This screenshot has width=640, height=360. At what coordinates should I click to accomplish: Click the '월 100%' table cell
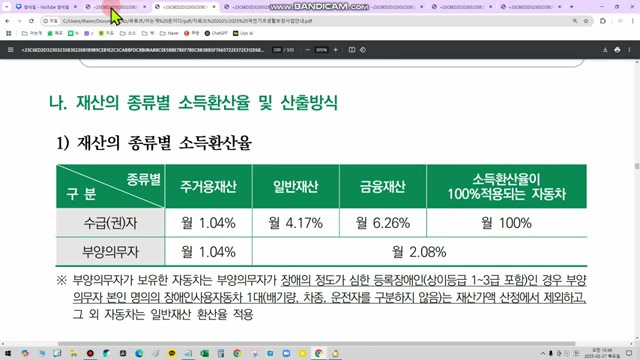pos(507,223)
